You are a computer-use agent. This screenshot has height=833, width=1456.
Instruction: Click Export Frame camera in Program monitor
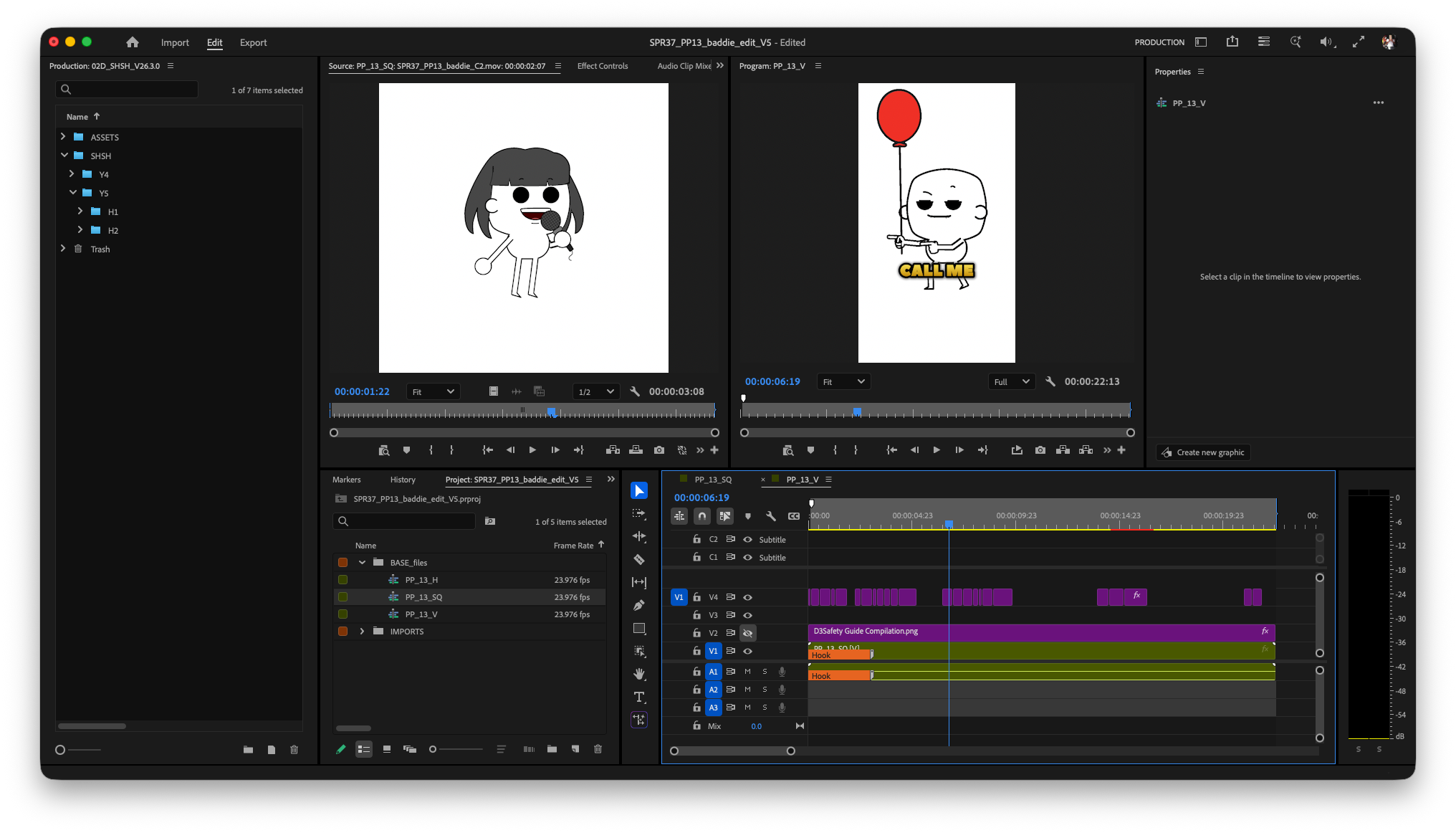point(1040,450)
